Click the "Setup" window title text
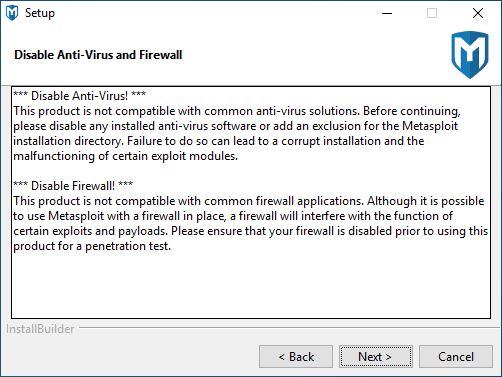 (x=40, y=13)
